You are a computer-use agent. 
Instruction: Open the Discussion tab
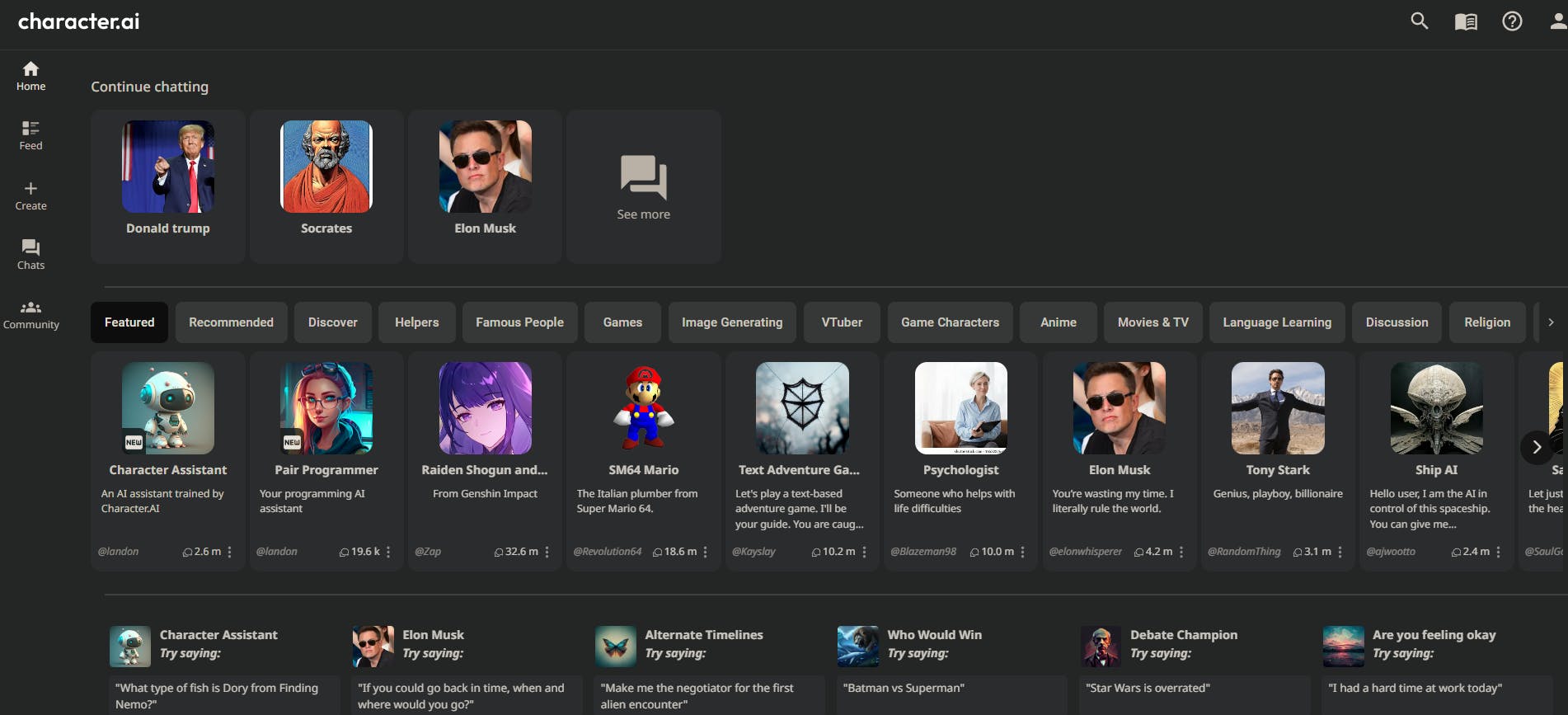1397,322
